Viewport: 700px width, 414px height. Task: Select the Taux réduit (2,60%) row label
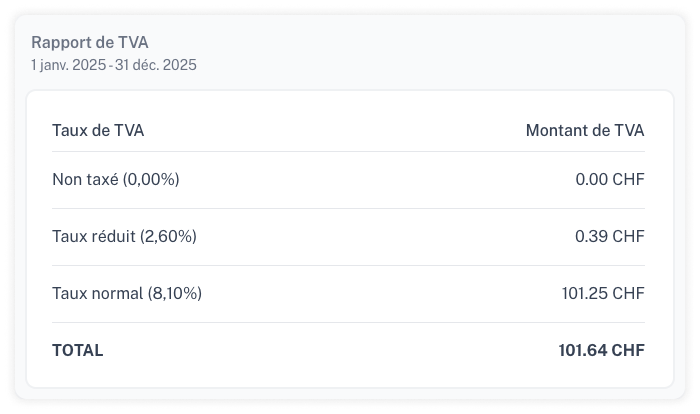[125, 236]
